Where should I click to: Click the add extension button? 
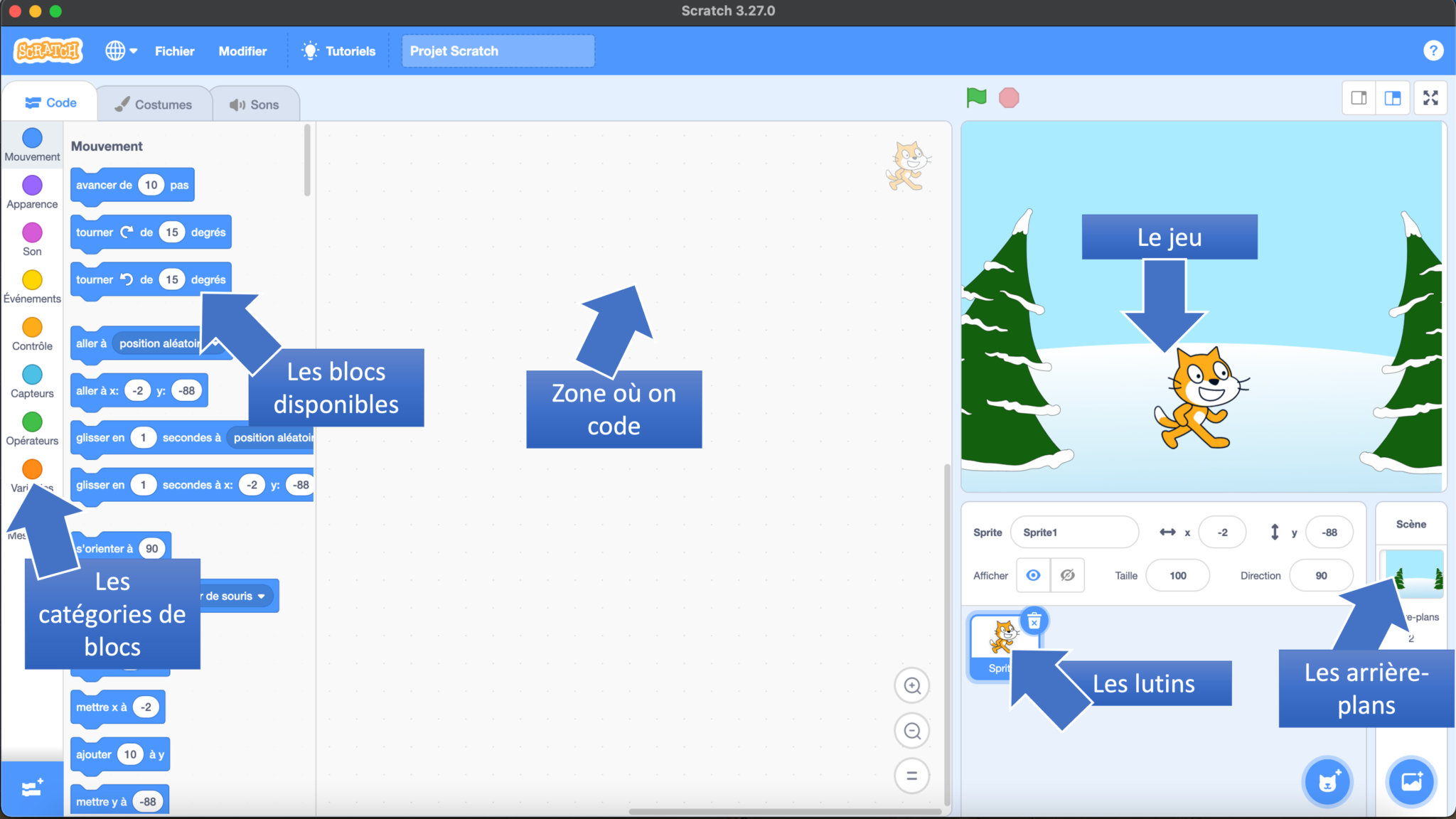[x=32, y=788]
